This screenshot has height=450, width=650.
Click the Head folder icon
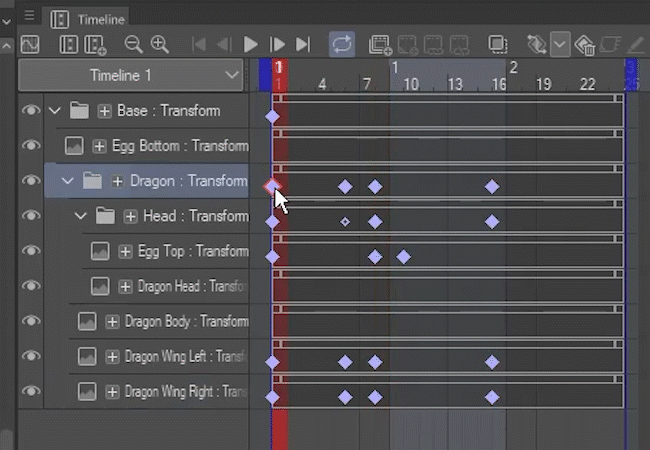[x=105, y=215]
